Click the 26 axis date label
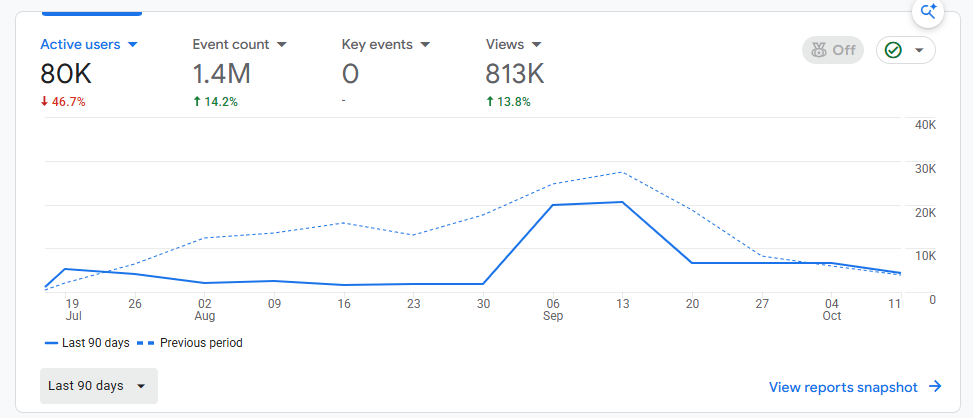Screen dimensions: 973x418 click(135, 304)
